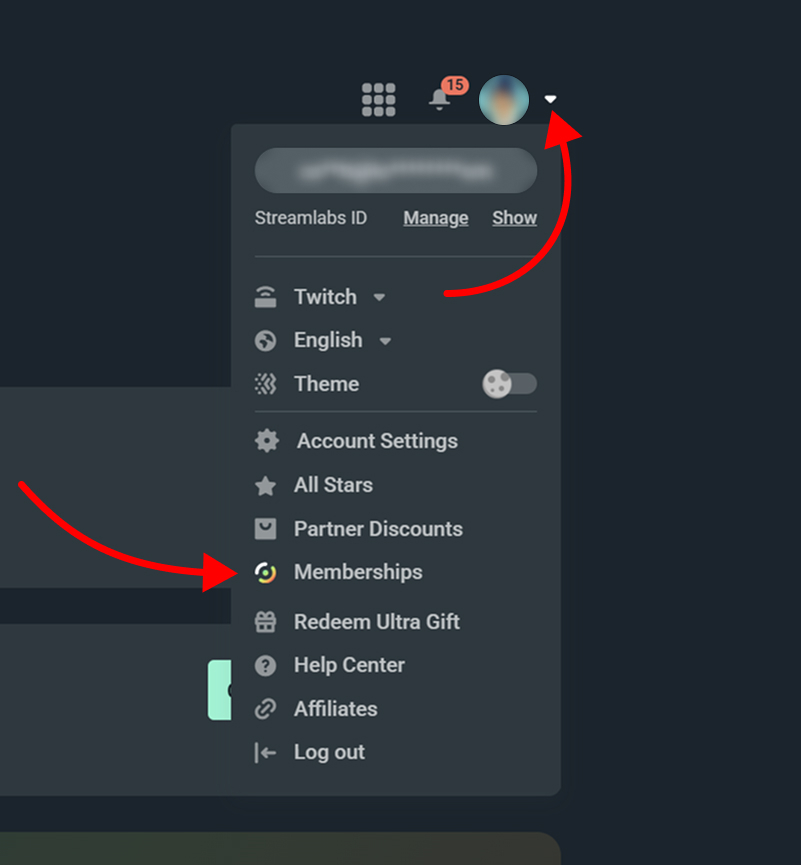This screenshot has height=865, width=801.
Task: Click the Partner Discounts icon
Action: pyautogui.click(x=266, y=529)
